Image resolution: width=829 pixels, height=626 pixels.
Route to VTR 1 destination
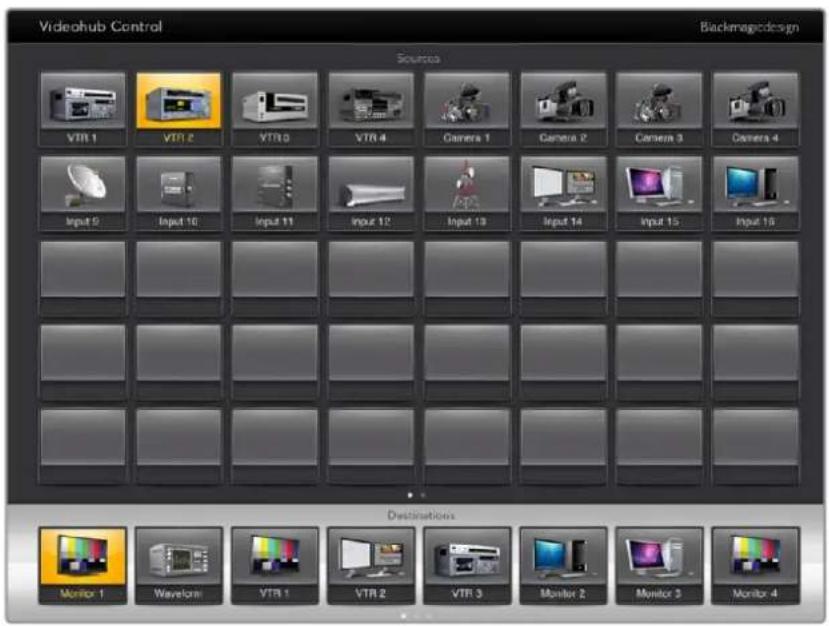click(x=275, y=565)
